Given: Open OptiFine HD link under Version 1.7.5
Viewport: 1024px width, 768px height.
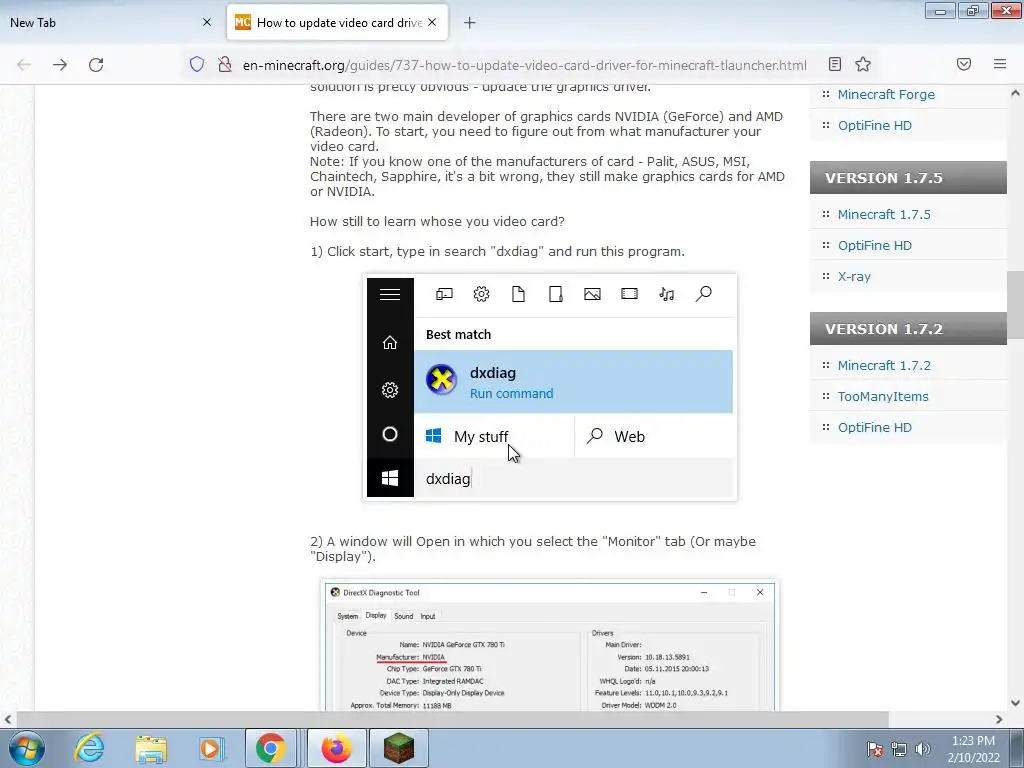Looking at the screenshot, I should tap(874, 246).
